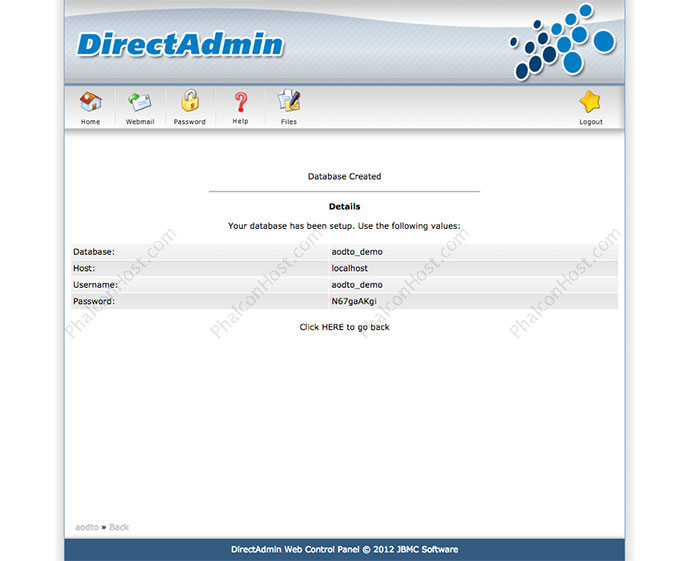Click the Back breadcrumb link
Viewport: 700px width, 561px height.
click(119, 527)
